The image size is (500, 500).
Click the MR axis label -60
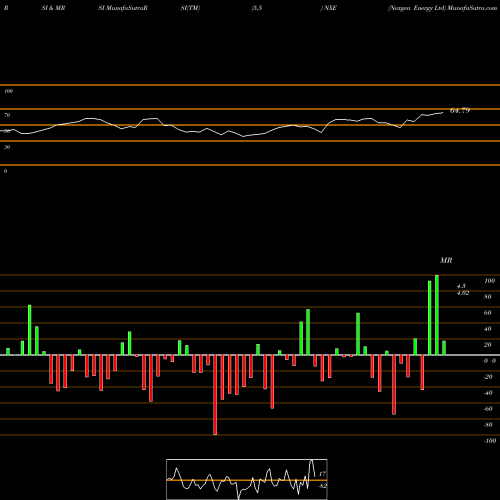pos(488,409)
